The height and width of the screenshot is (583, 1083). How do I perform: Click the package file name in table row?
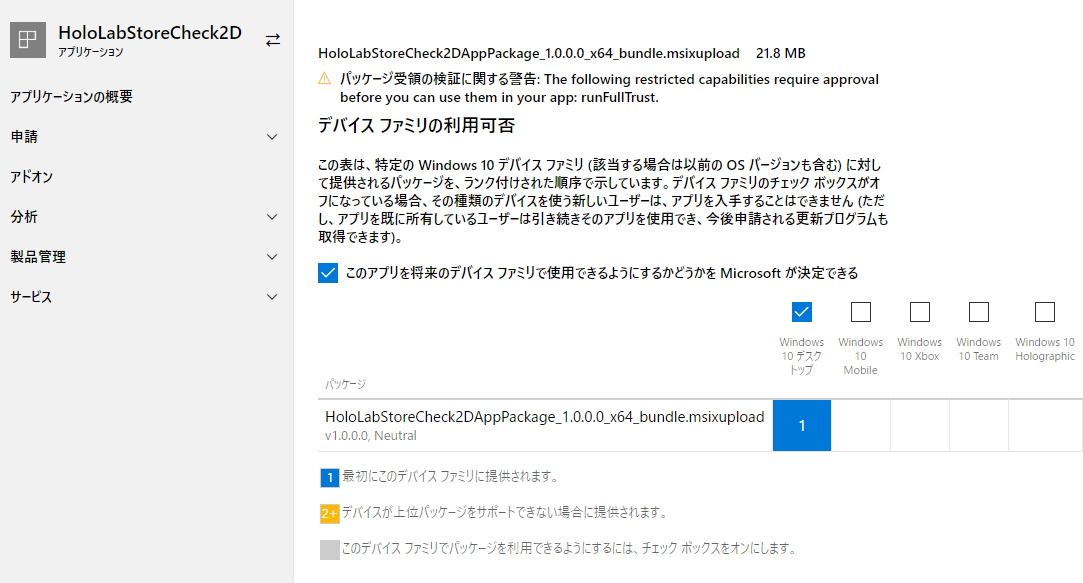click(544, 417)
